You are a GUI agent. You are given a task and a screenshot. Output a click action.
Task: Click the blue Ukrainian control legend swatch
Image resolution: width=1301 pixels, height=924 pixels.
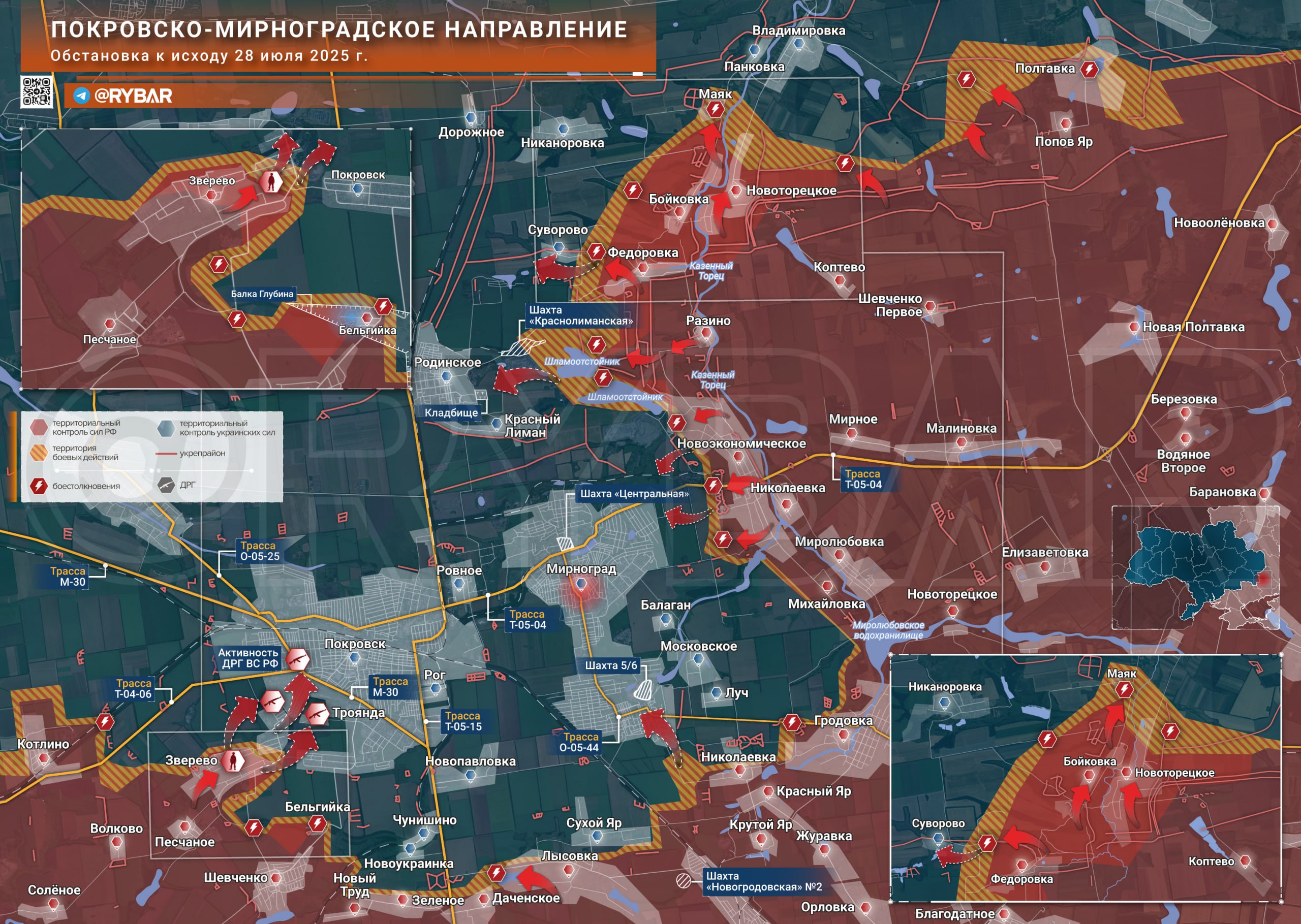[x=166, y=428]
